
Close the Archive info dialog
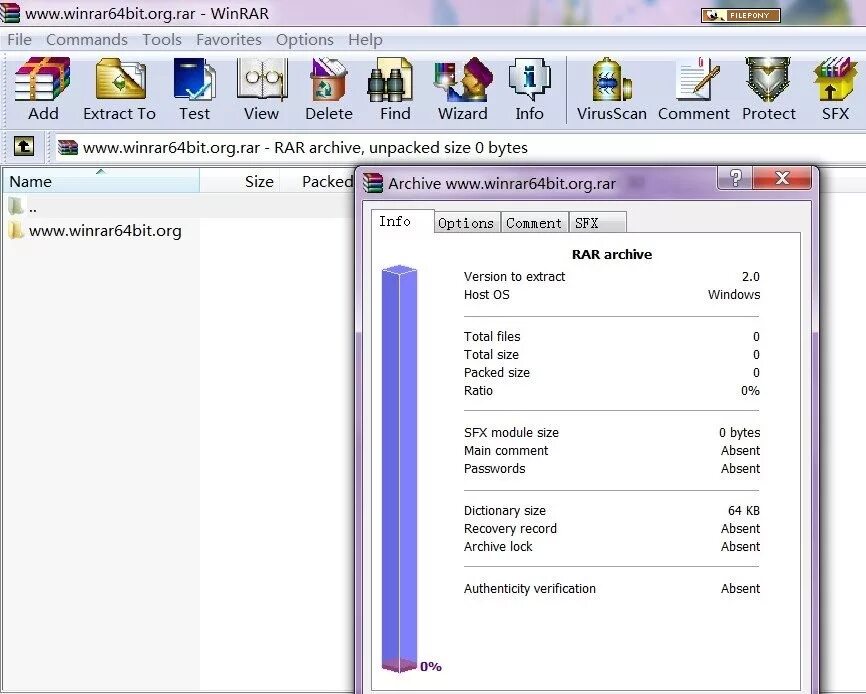point(782,178)
